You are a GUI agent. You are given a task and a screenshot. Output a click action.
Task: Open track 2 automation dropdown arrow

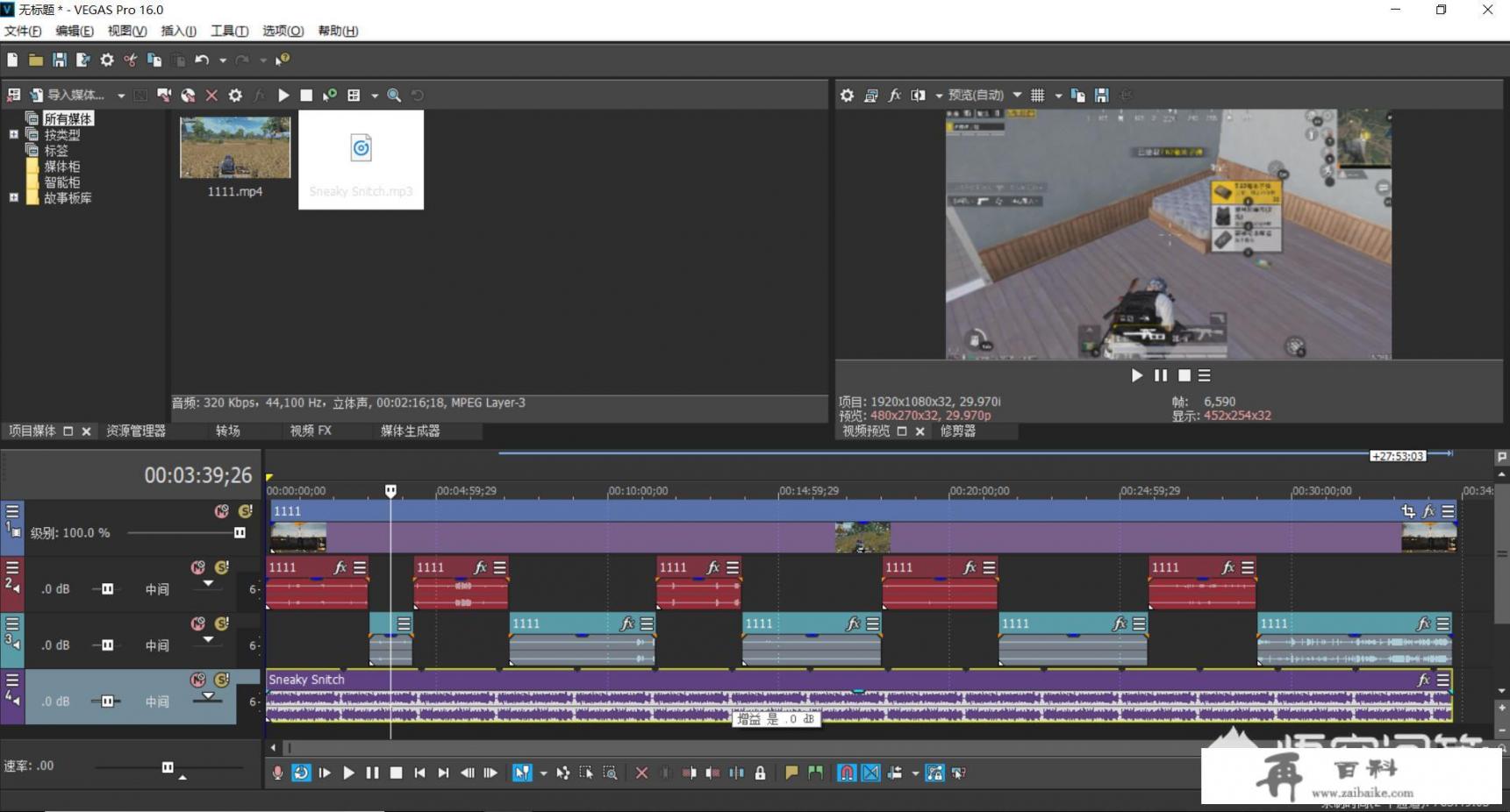208,583
